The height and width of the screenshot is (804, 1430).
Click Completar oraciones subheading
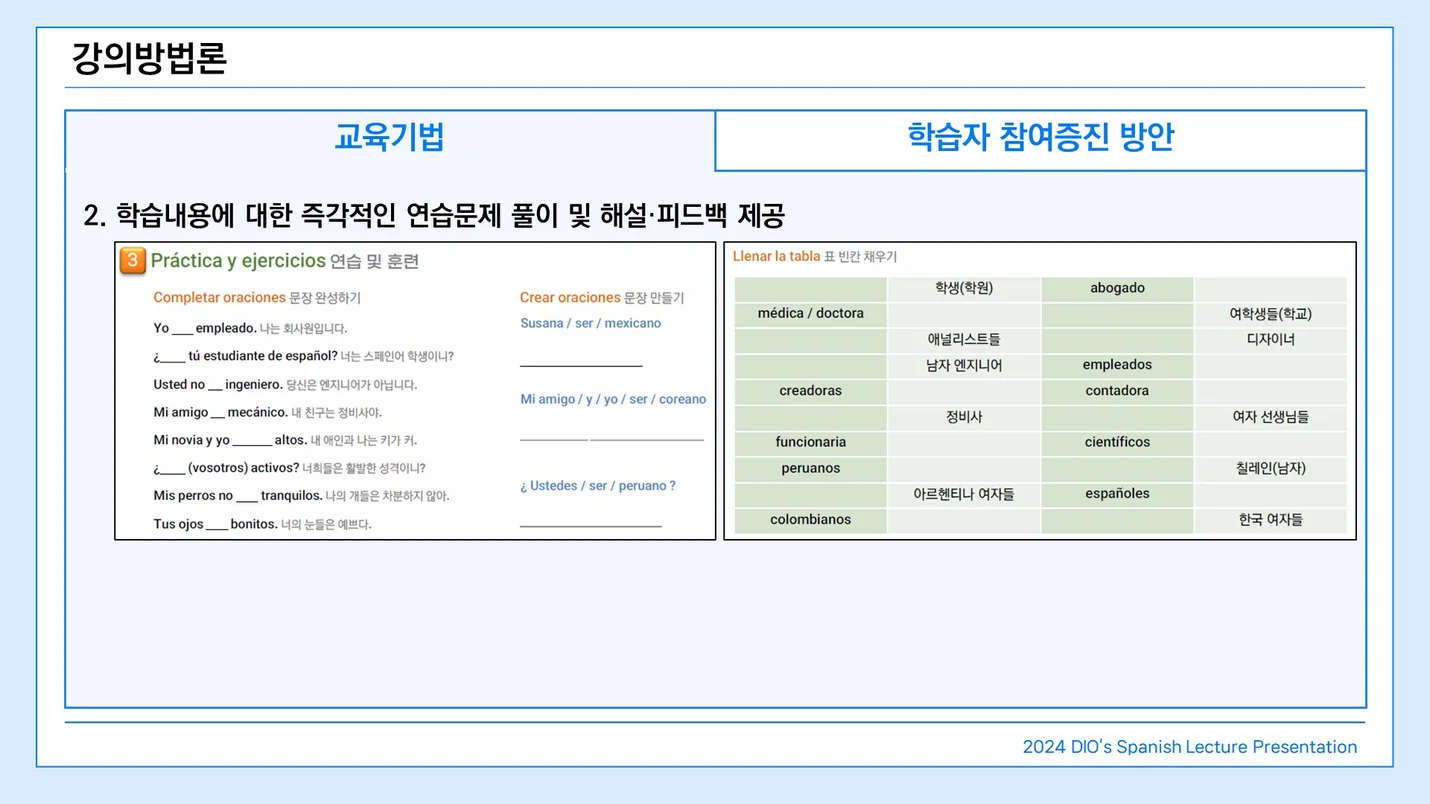coord(219,298)
